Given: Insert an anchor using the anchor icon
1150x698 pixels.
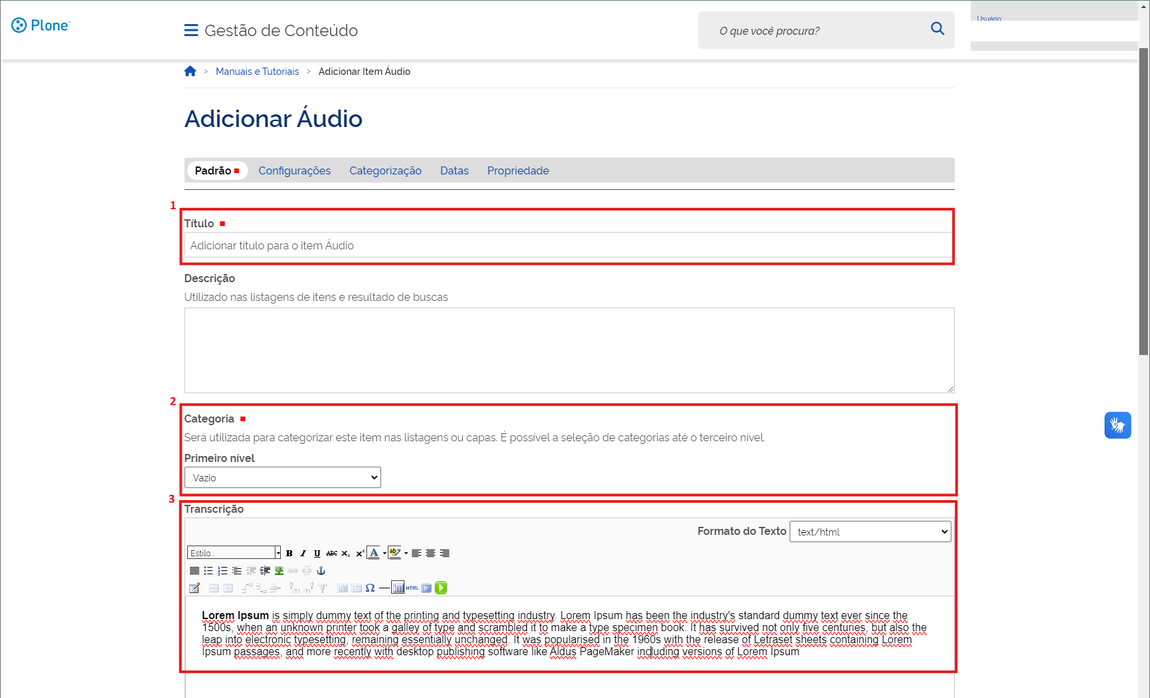Looking at the screenshot, I should (x=321, y=571).
